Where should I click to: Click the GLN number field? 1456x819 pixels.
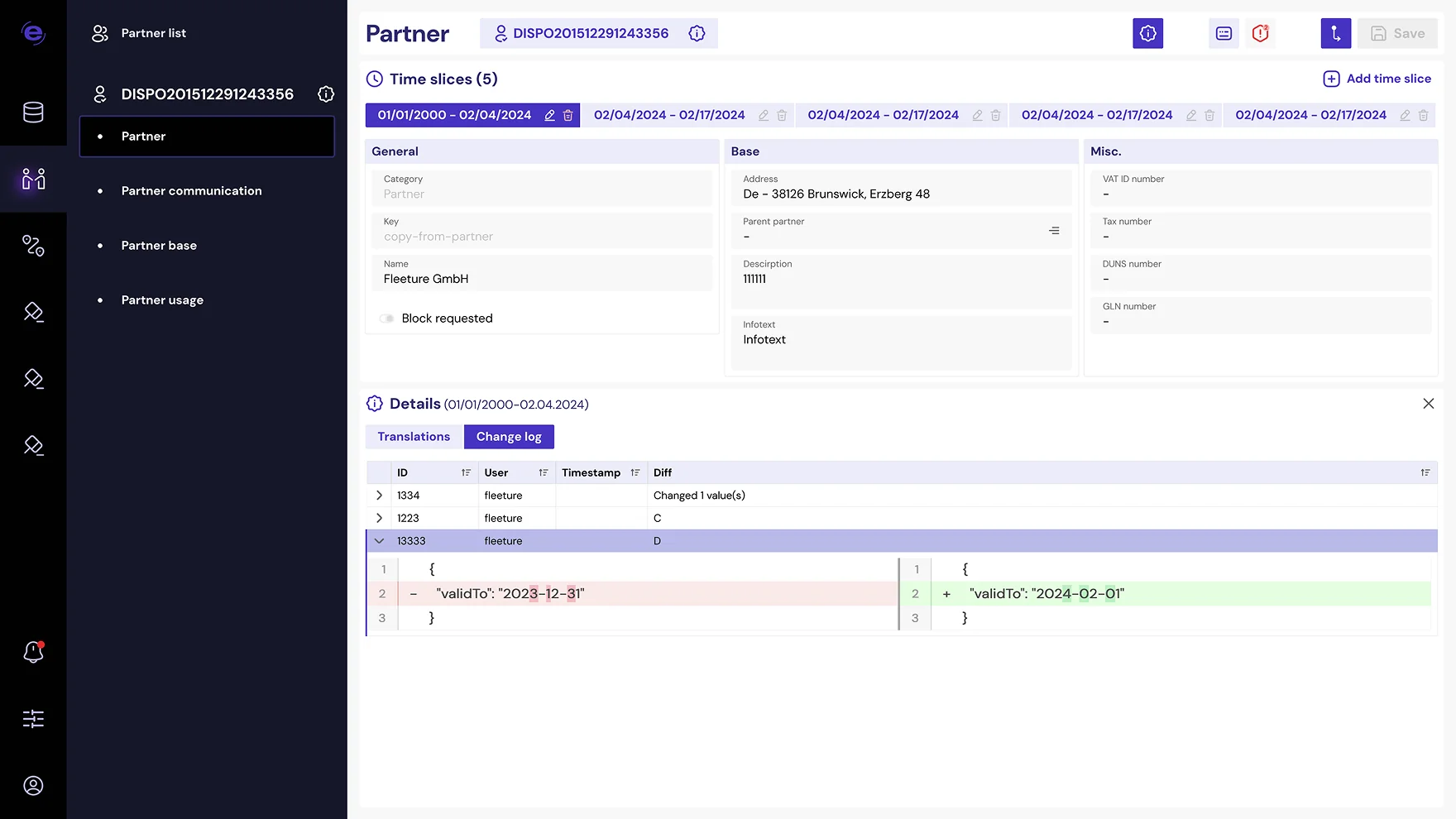point(1261,314)
